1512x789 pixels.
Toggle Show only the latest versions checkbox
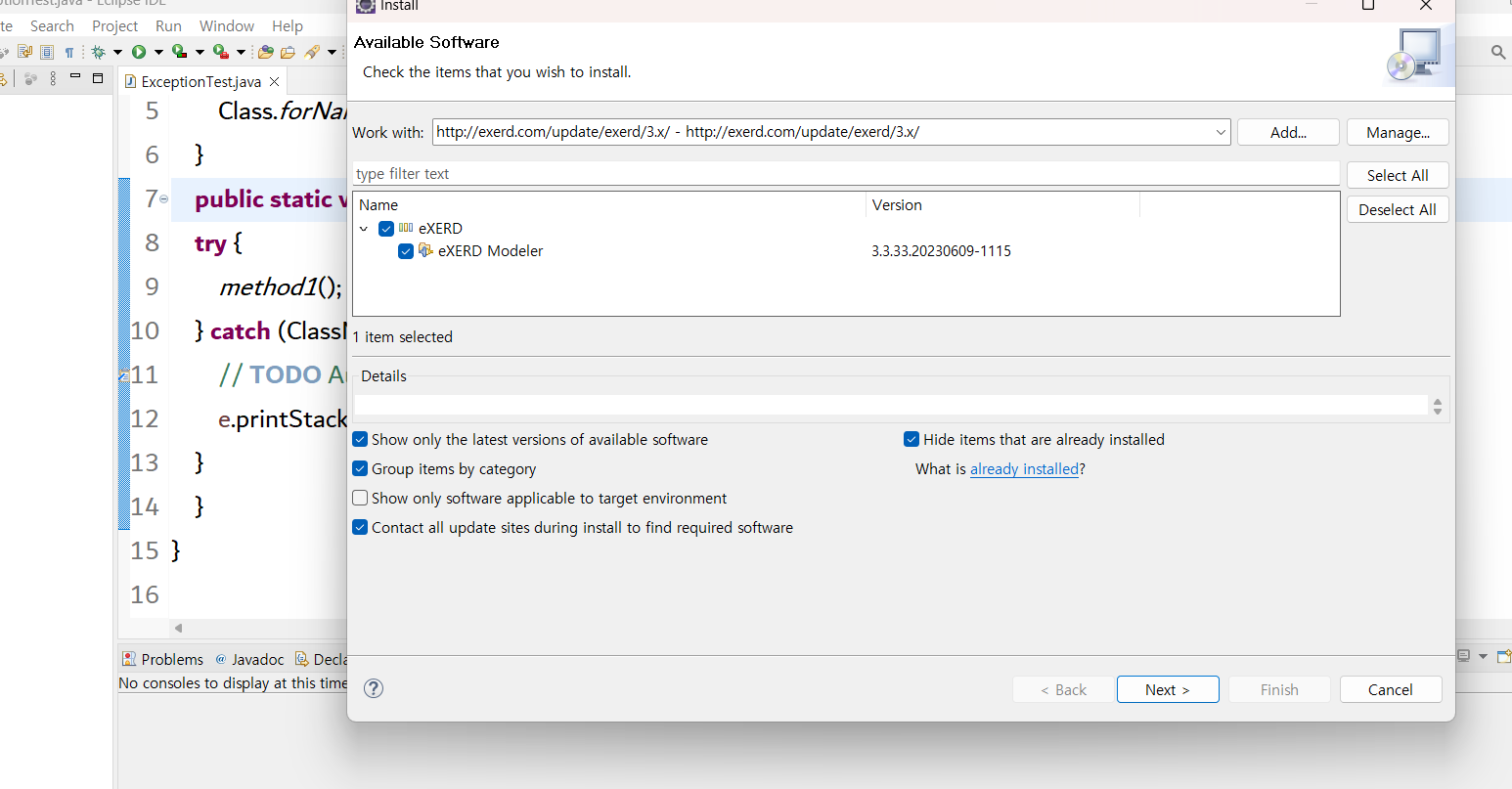(360, 440)
